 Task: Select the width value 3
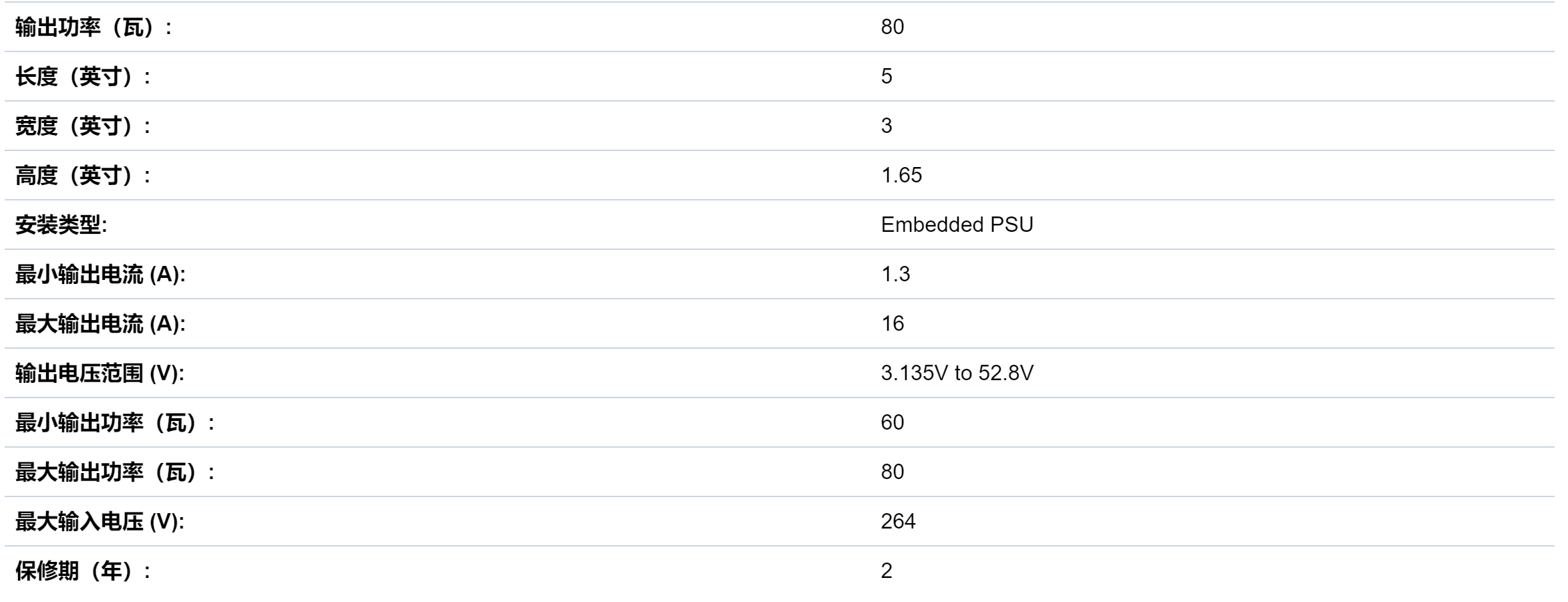click(887, 126)
